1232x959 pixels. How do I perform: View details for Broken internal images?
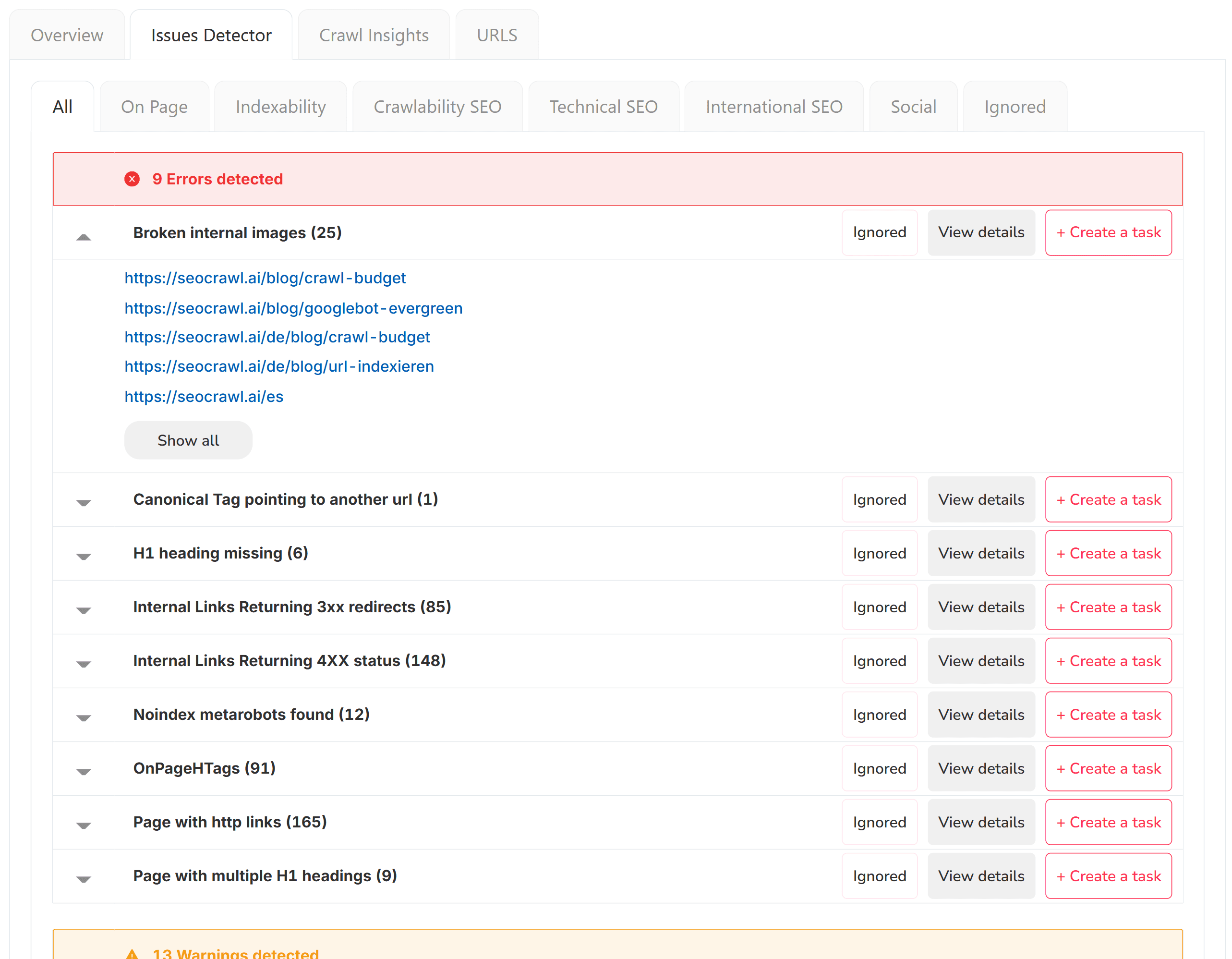click(x=981, y=233)
